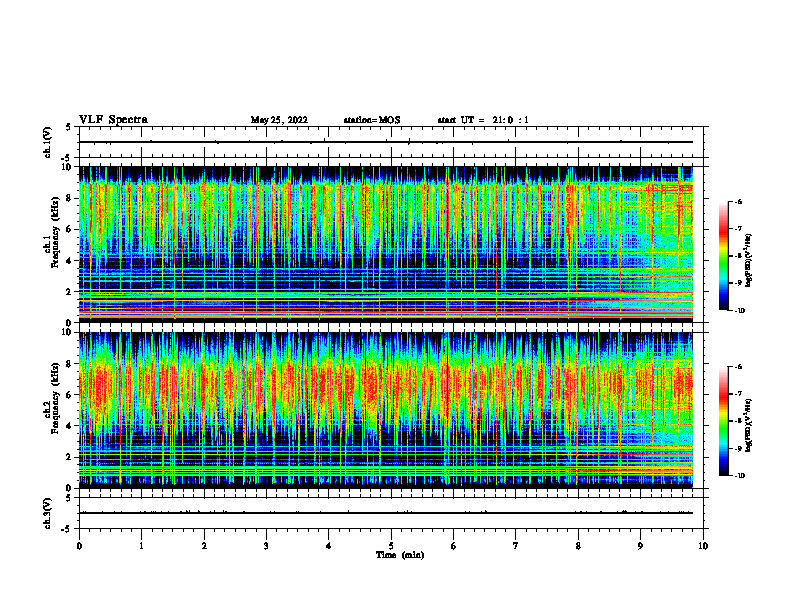Click the "-8" tick on ch.1 colorbar
Screen dimensions: 792x612
click(x=738, y=256)
